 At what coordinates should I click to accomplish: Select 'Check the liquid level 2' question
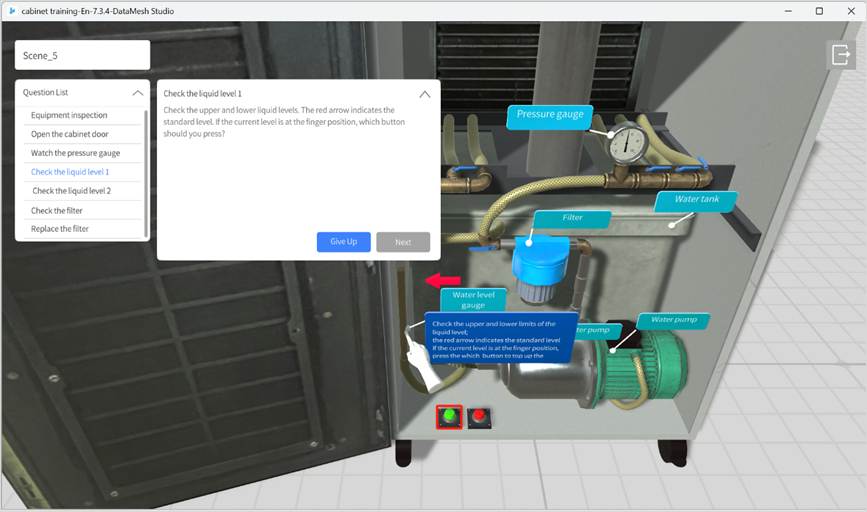point(72,191)
